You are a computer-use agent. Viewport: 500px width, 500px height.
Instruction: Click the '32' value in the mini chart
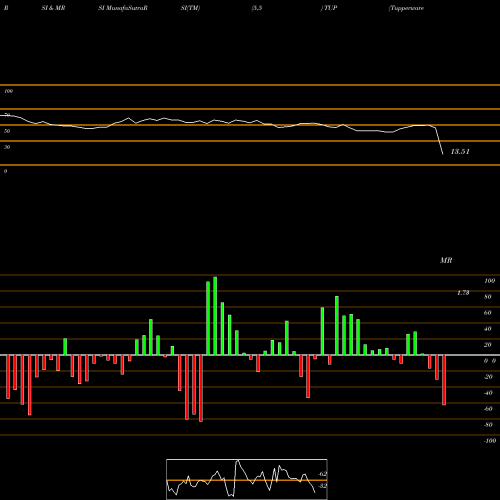click(x=323, y=486)
